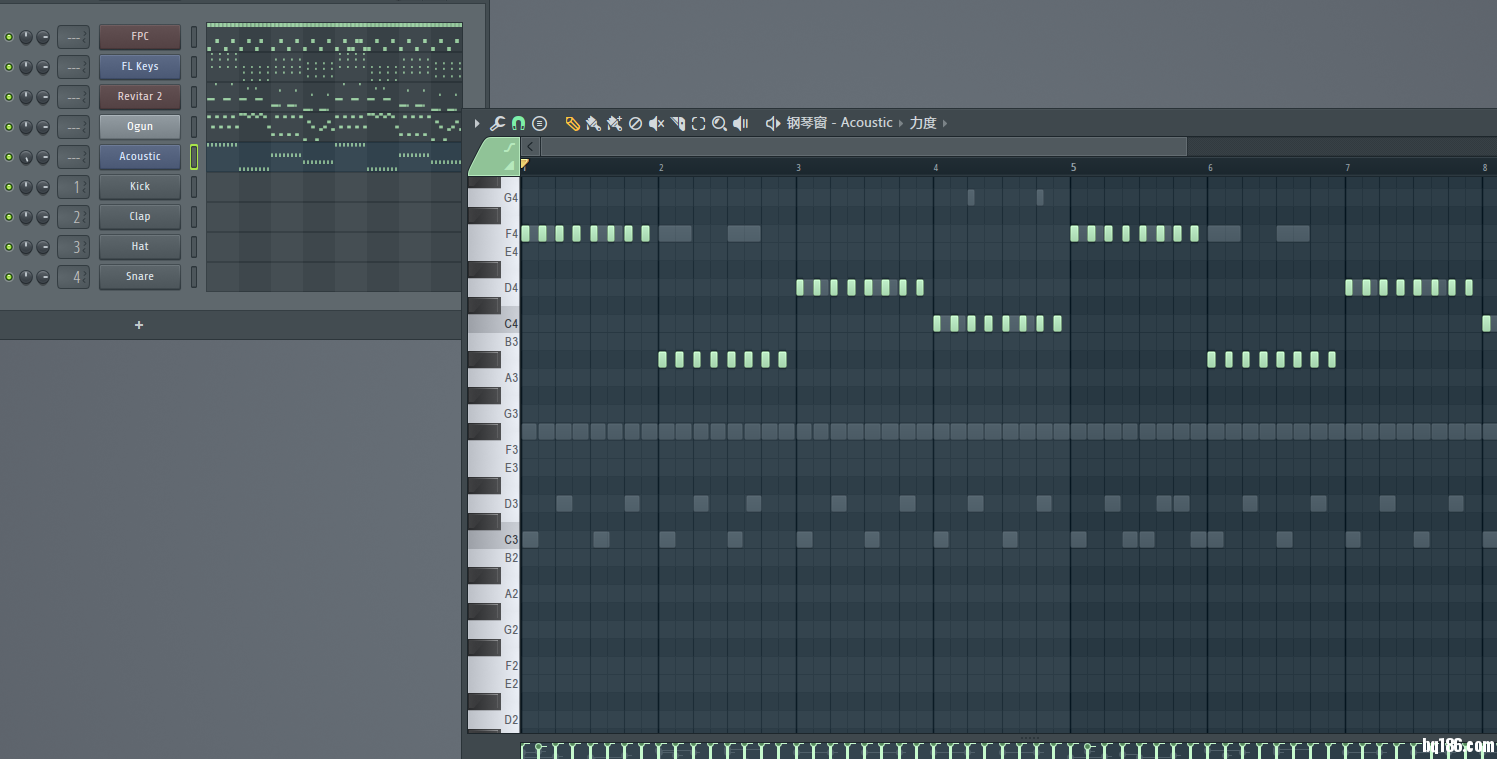Open the Ogun mixer track selector
Screen dimensions: 1497x759
(73, 127)
